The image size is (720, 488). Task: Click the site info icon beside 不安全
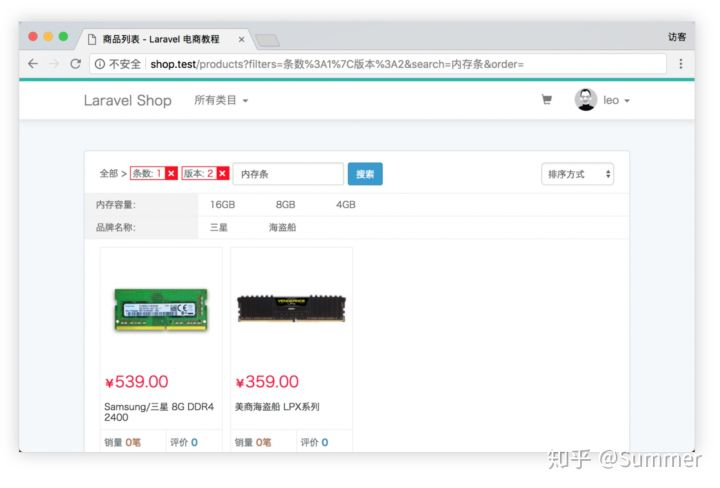click(100, 64)
